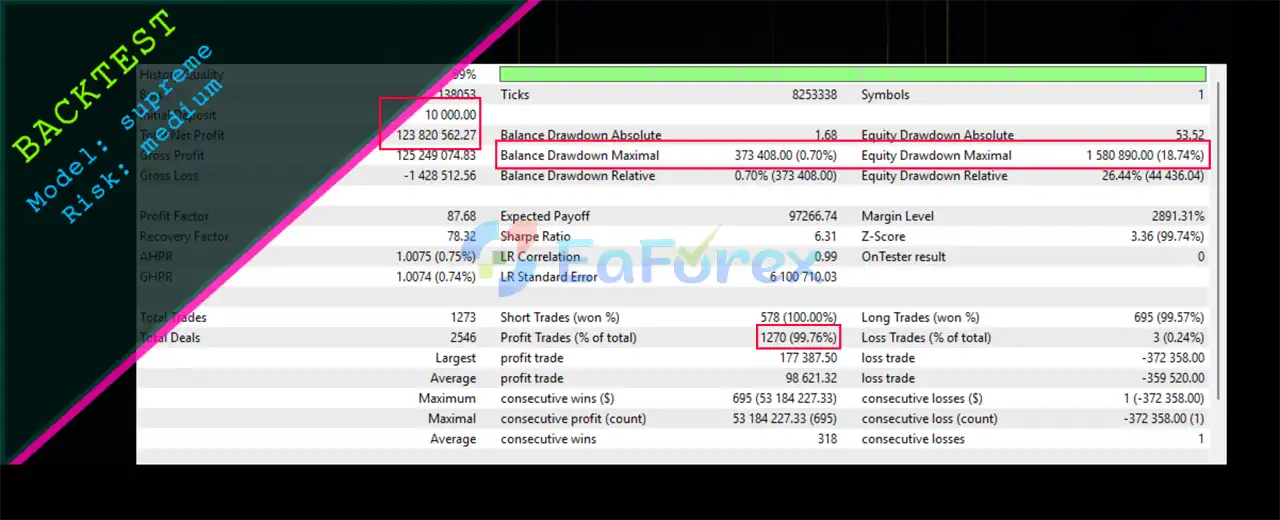Select the Total Net Profit value 123 820 562.27
This screenshot has height=520, width=1280.
[429, 135]
